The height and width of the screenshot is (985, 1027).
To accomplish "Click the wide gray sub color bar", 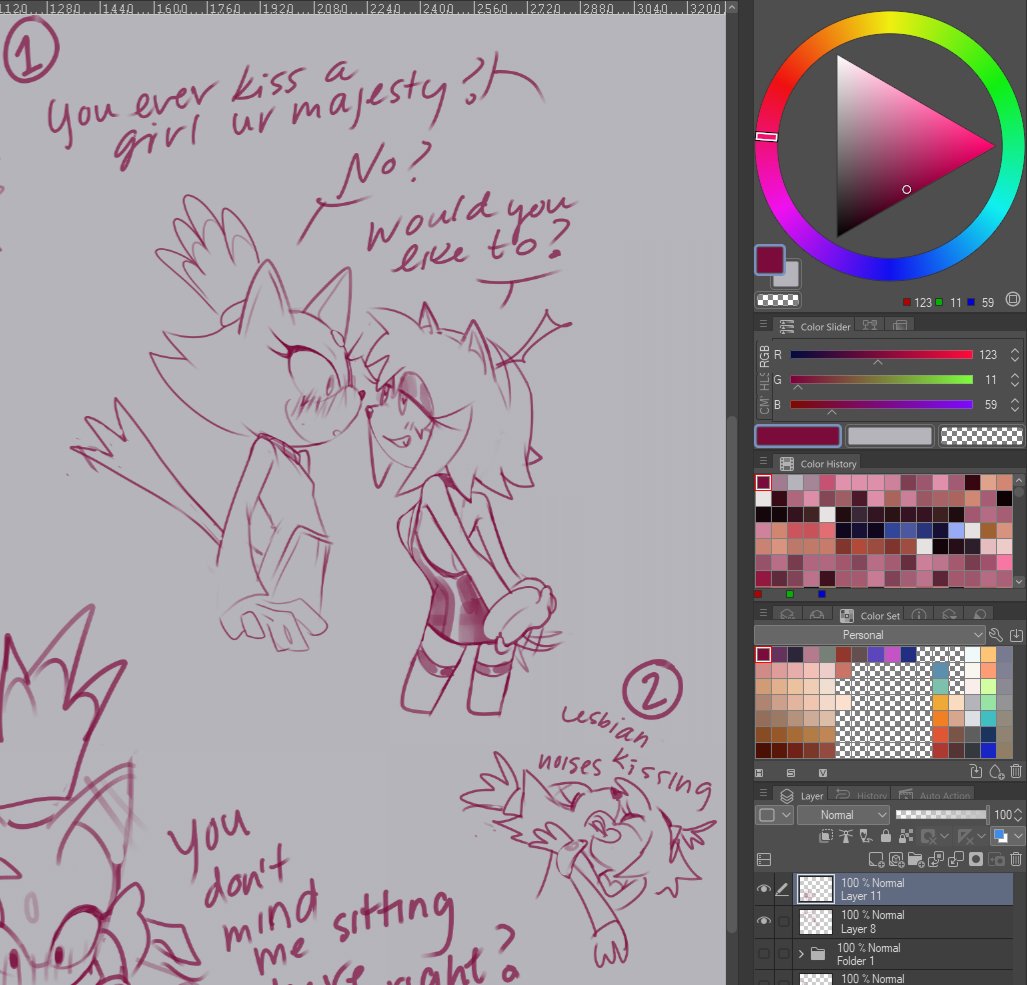I will (x=889, y=436).
